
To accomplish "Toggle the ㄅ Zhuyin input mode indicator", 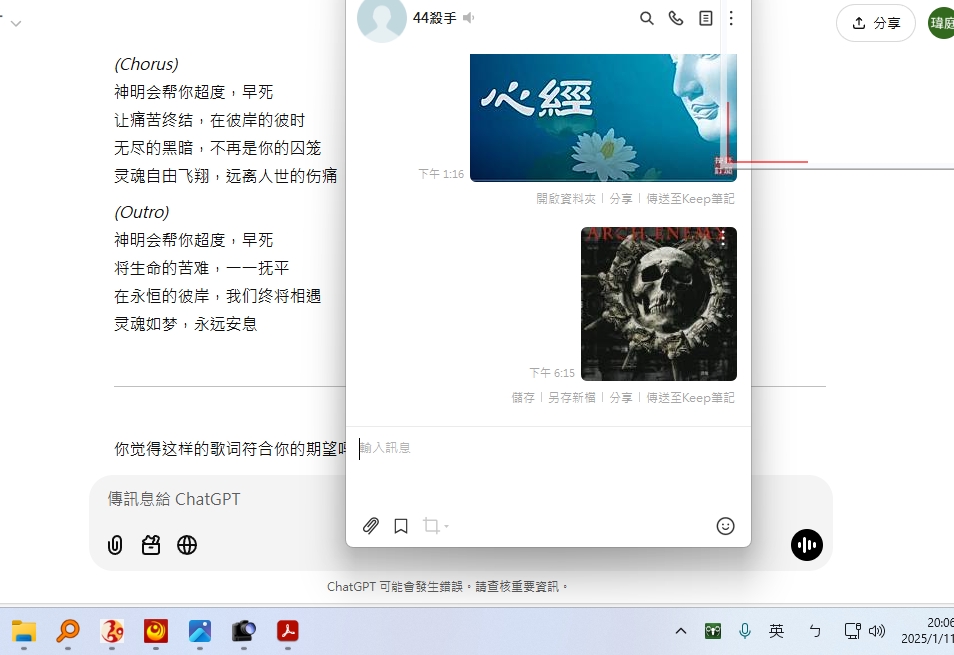I will (x=815, y=631).
